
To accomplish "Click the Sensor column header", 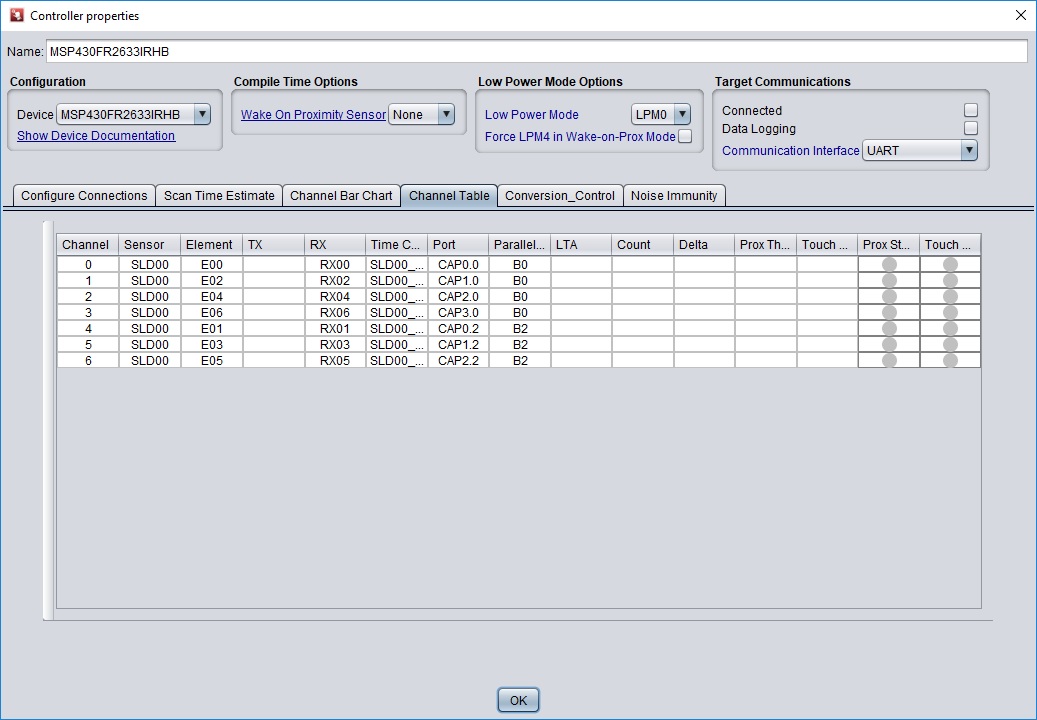I will (149, 245).
